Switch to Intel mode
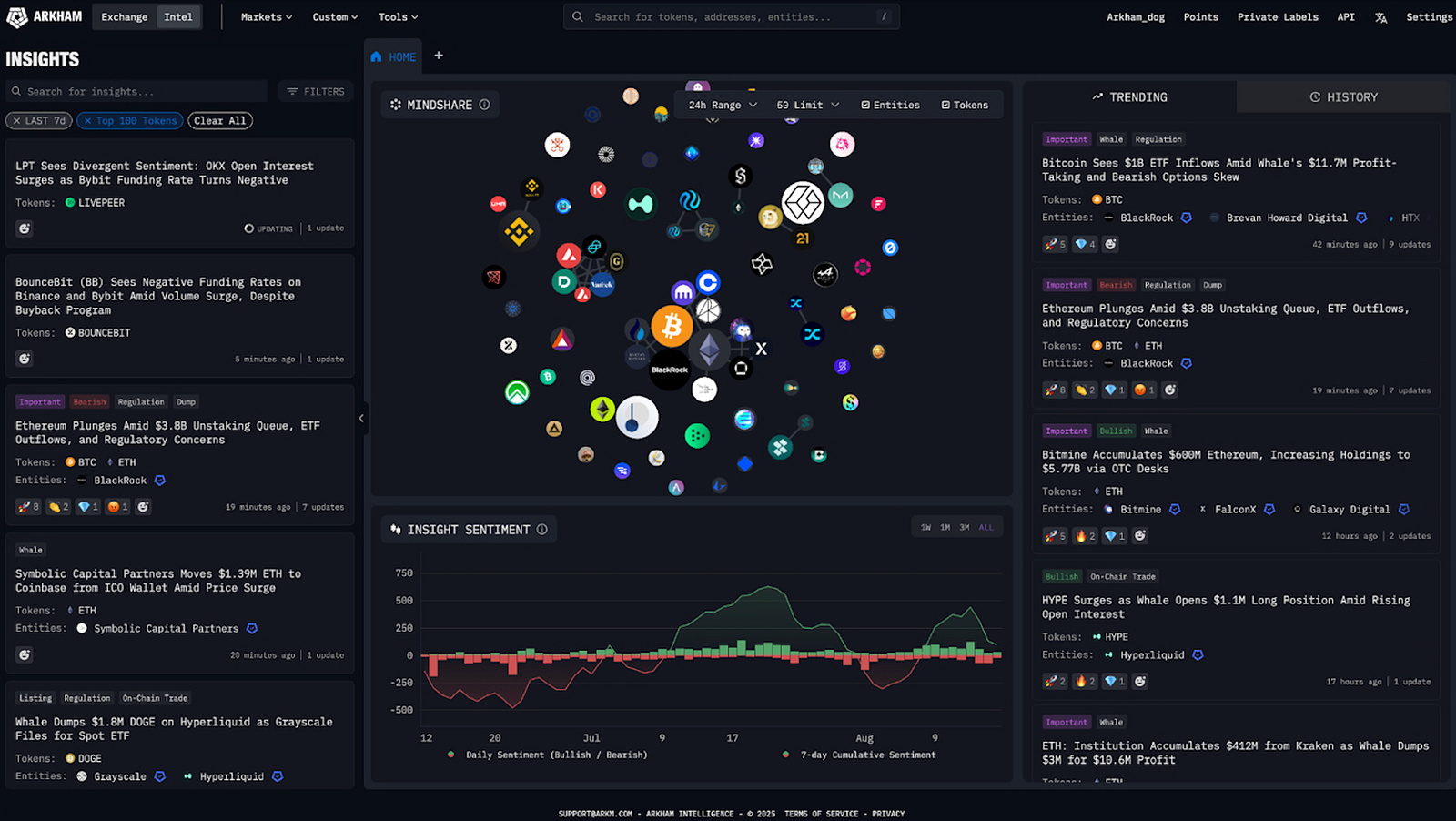This screenshot has height=821, width=1456. pyautogui.click(x=178, y=17)
